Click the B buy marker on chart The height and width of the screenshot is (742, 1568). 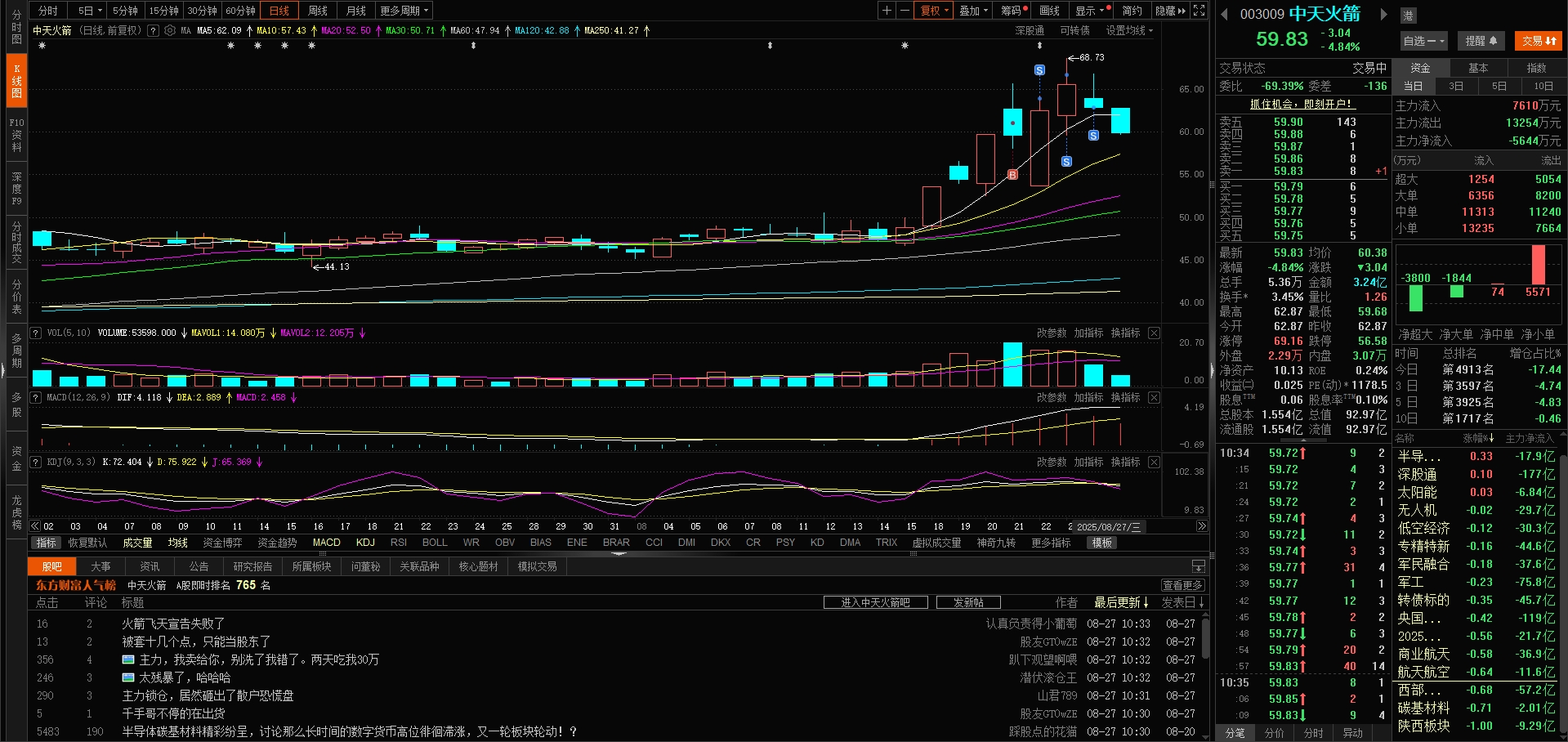tap(1012, 175)
